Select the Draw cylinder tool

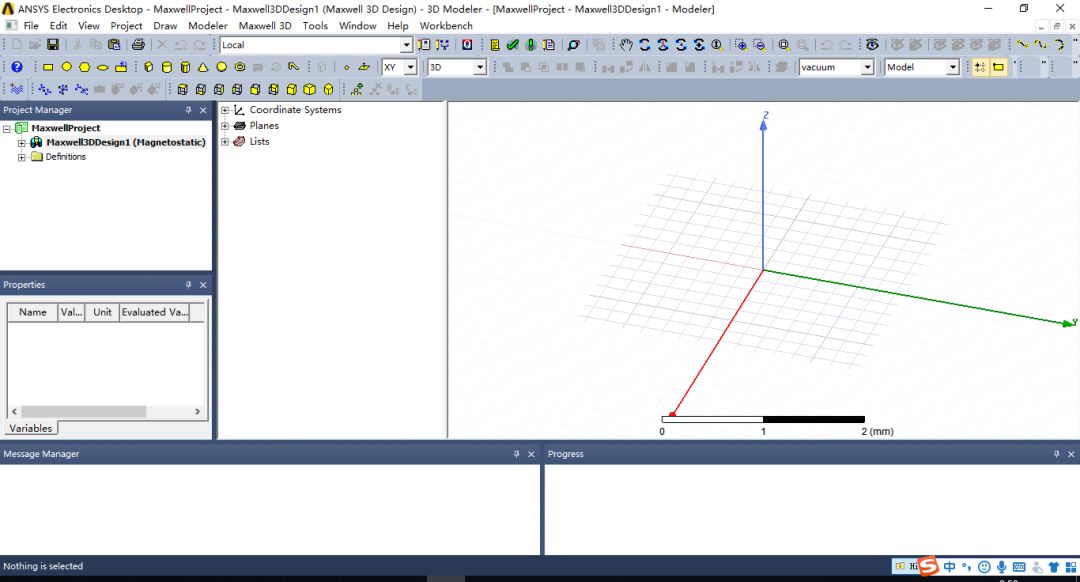point(167,67)
